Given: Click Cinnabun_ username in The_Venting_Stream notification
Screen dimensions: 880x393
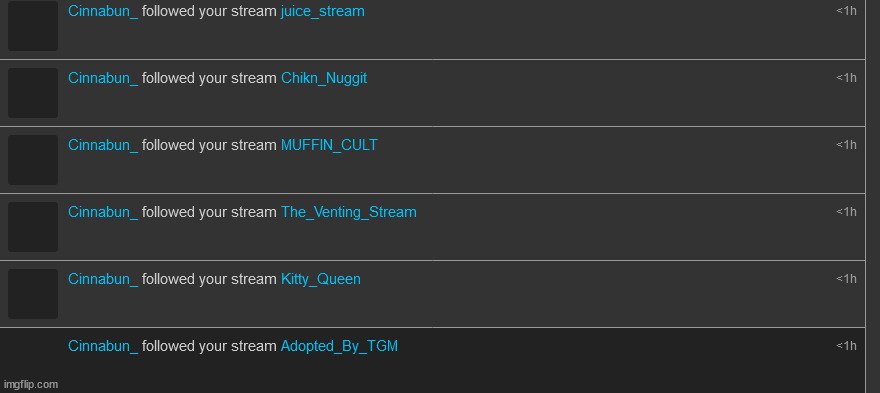Looking at the screenshot, I should tap(103, 212).
